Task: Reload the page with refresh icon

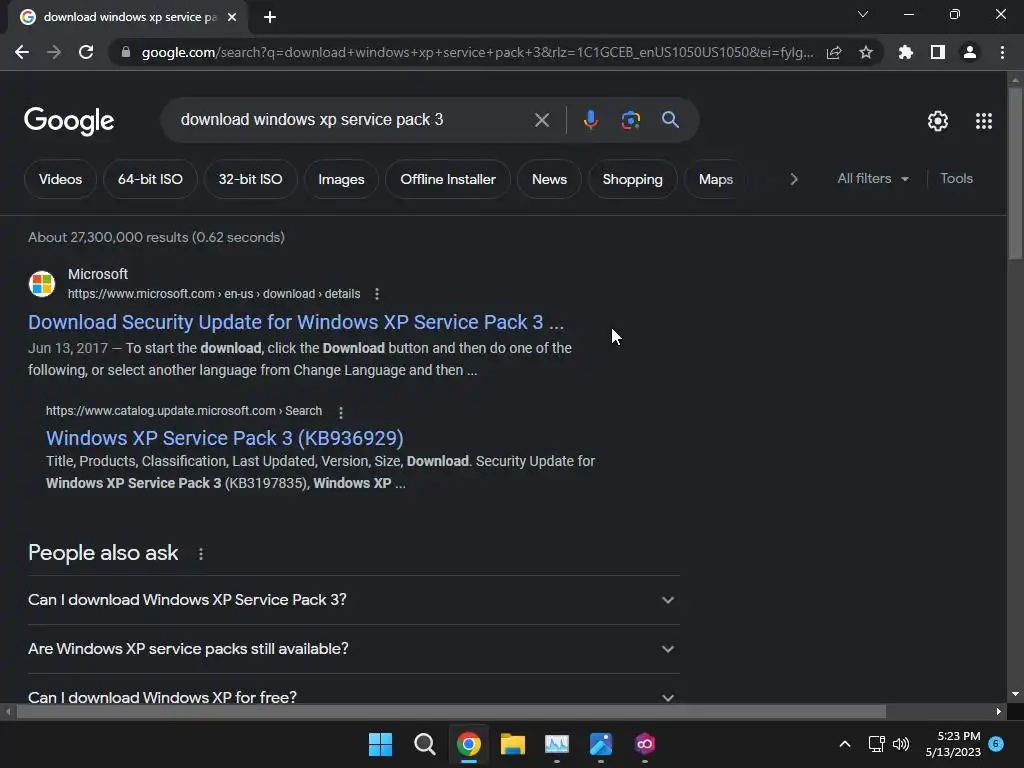Action: (86, 52)
